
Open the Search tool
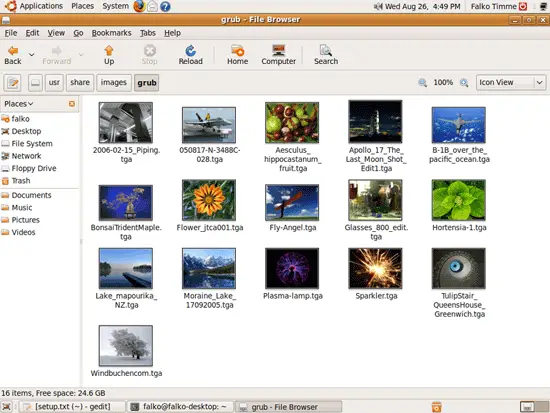pyautogui.click(x=326, y=55)
